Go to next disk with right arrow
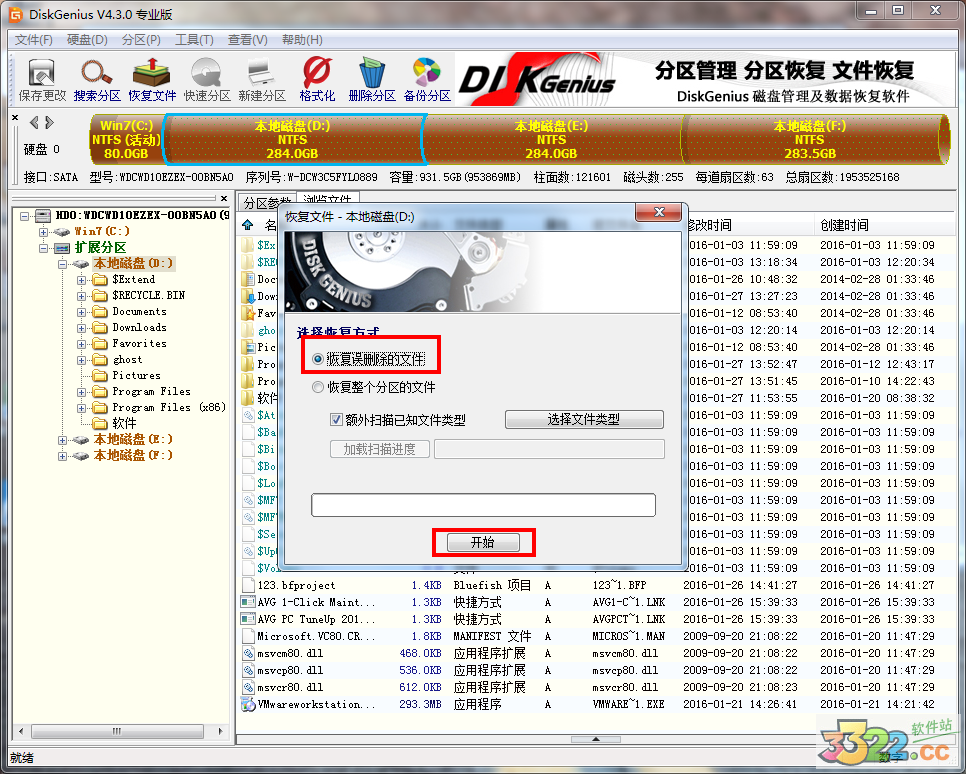Screen dimensions: 966x774 pyautogui.click(x=49, y=123)
